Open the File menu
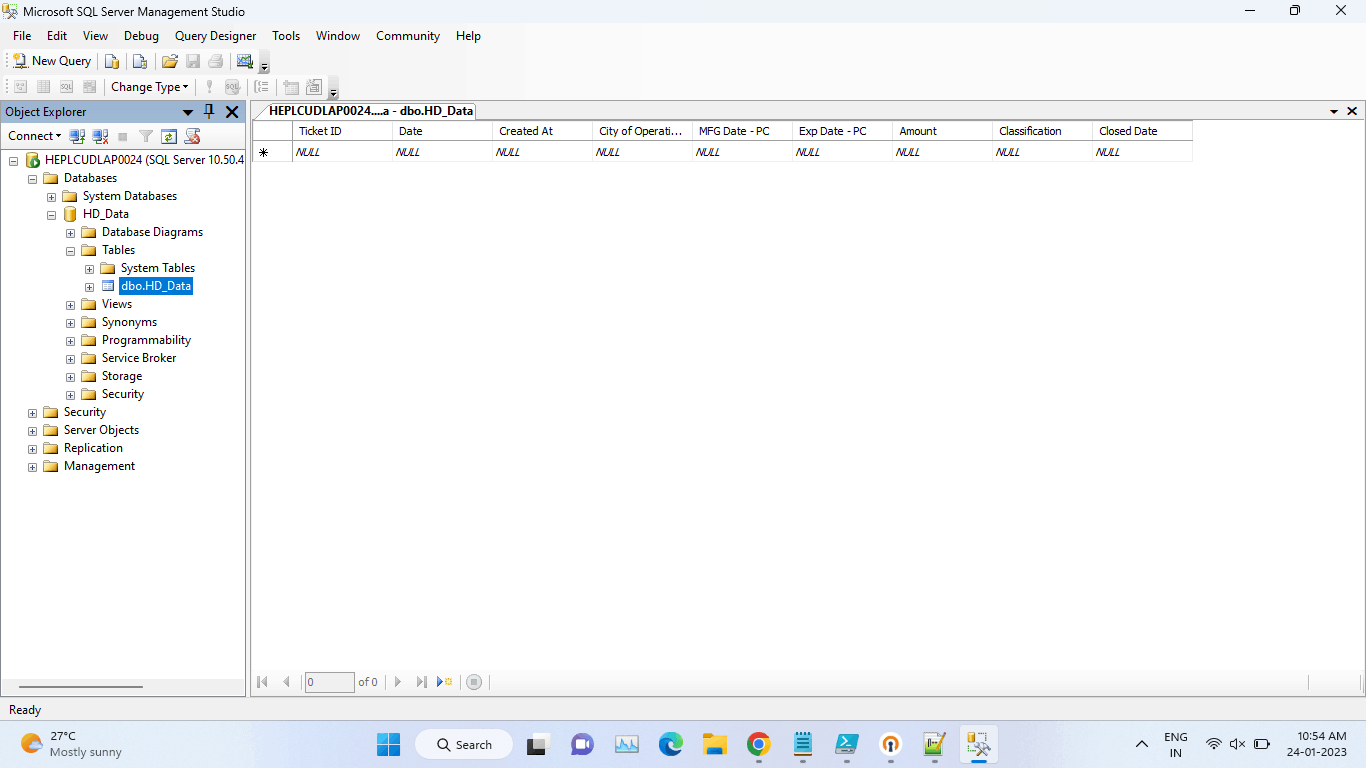The width and height of the screenshot is (1366, 768). 22,36
